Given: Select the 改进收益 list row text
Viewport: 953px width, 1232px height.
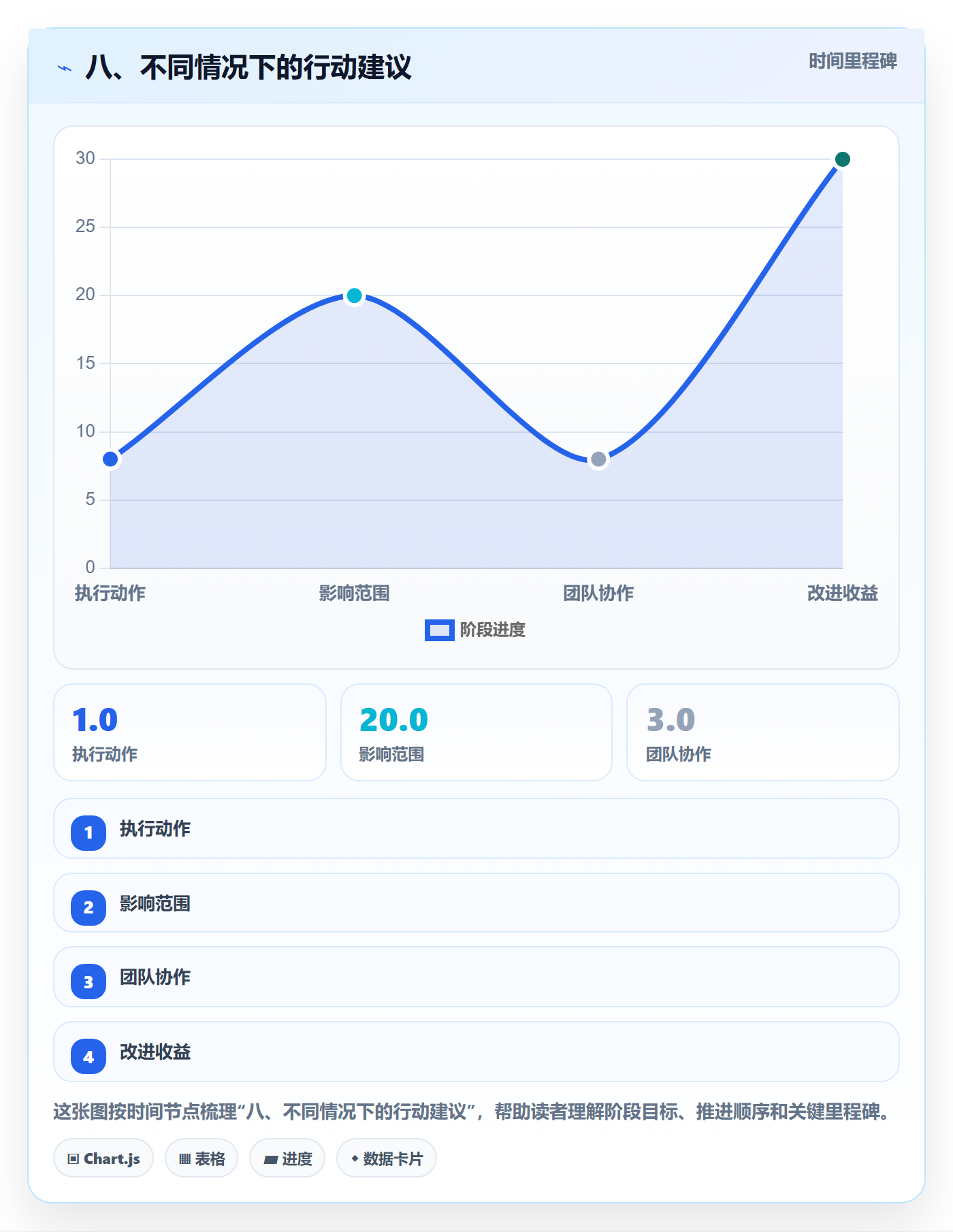Looking at the screenshot, I should pos(155,1052).
